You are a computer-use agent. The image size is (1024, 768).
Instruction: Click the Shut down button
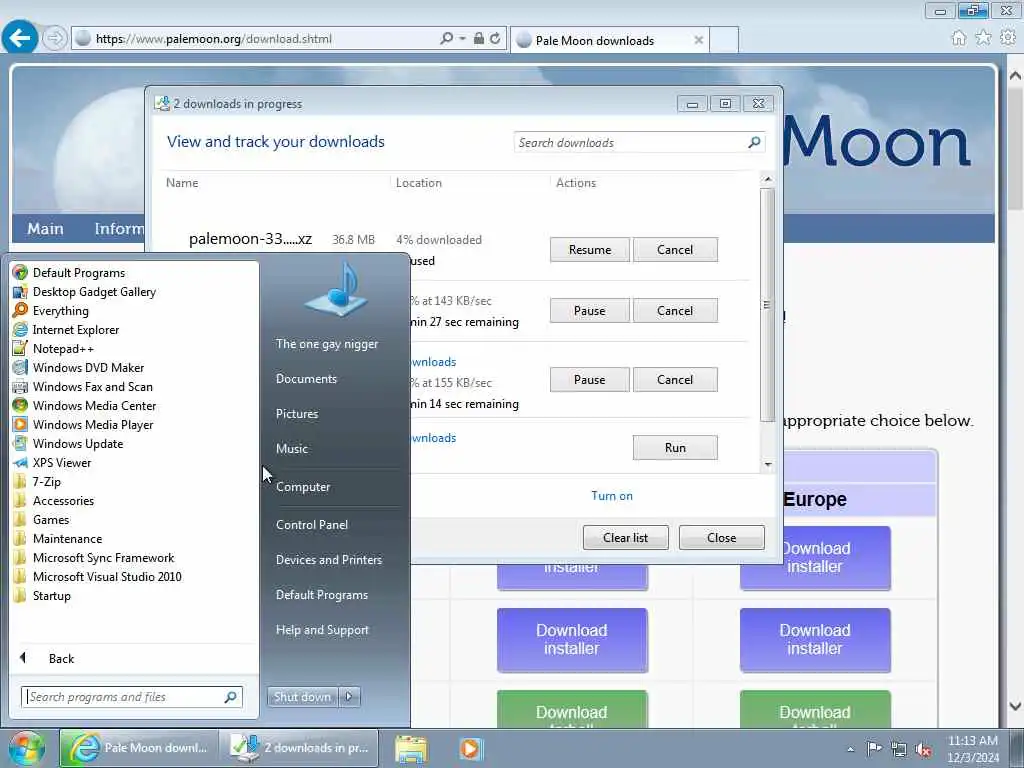302,697
